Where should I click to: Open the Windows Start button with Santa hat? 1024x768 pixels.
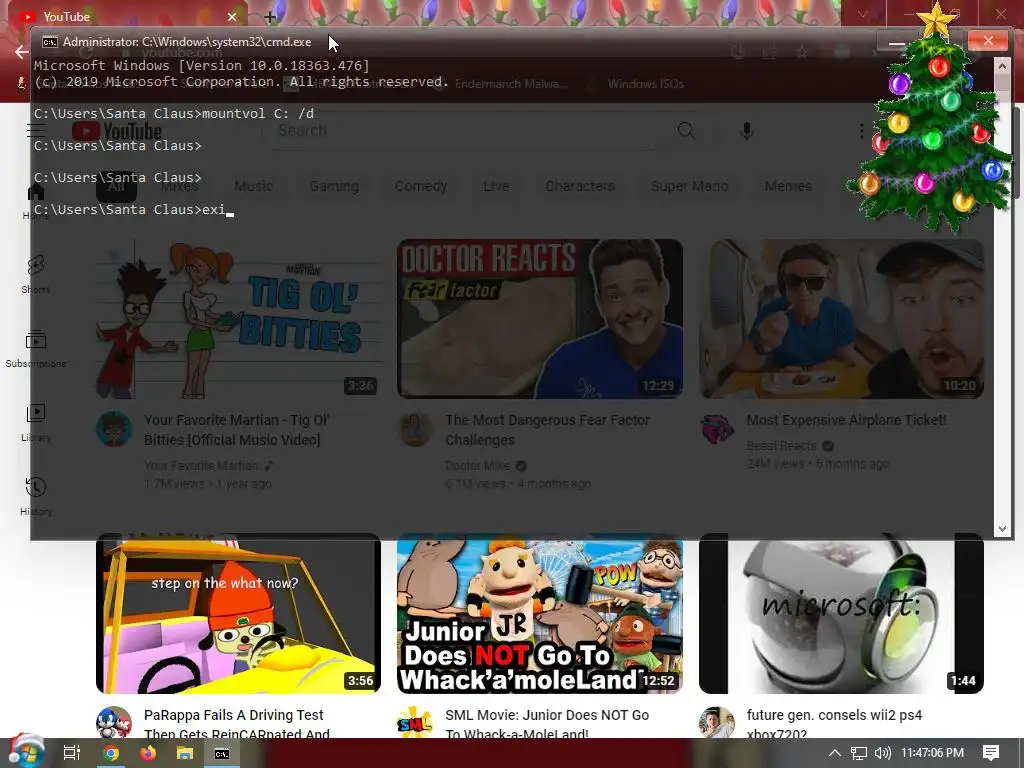(x=25, y=752)
